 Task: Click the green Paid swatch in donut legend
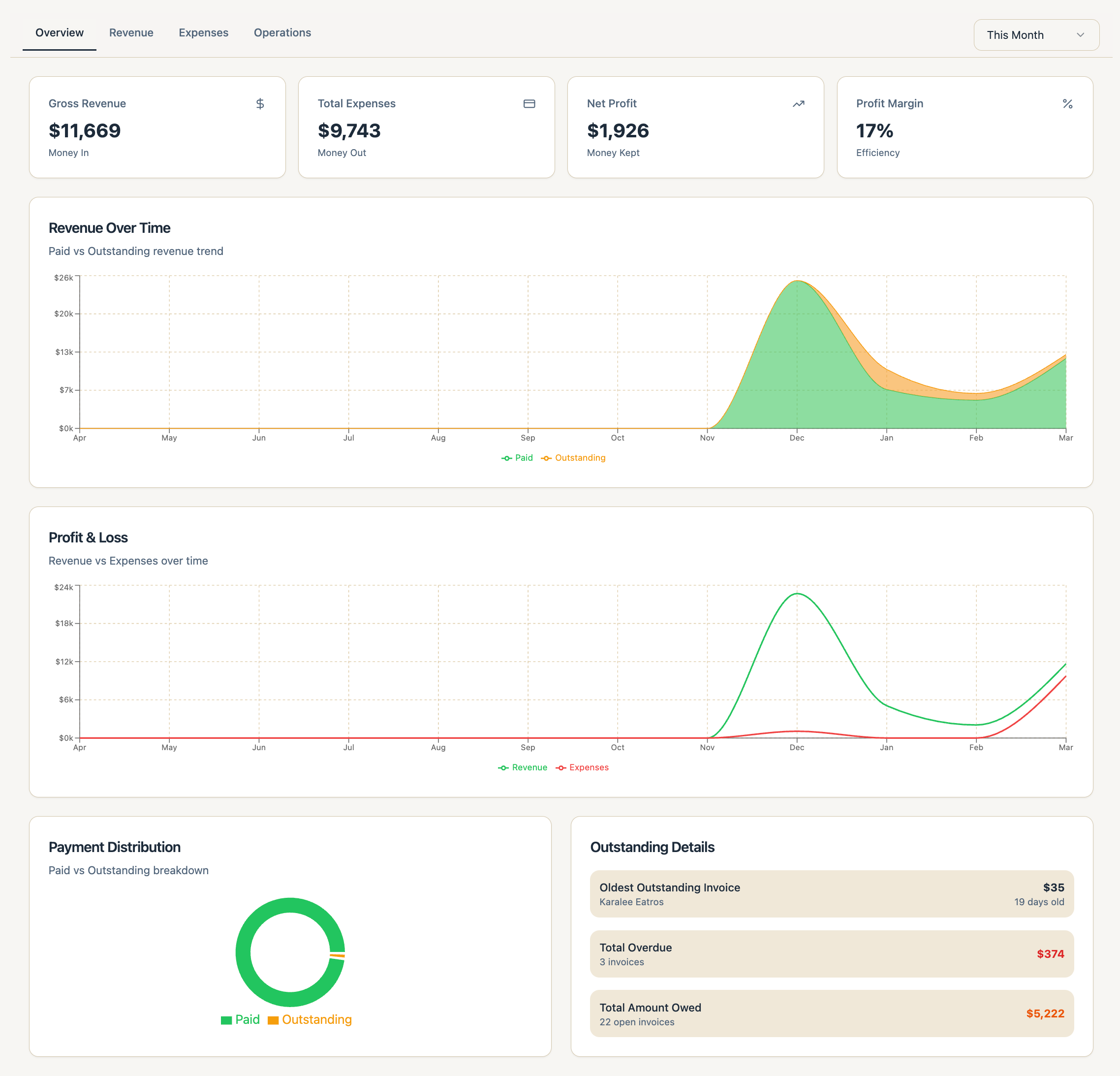[x=226, y=1020]
